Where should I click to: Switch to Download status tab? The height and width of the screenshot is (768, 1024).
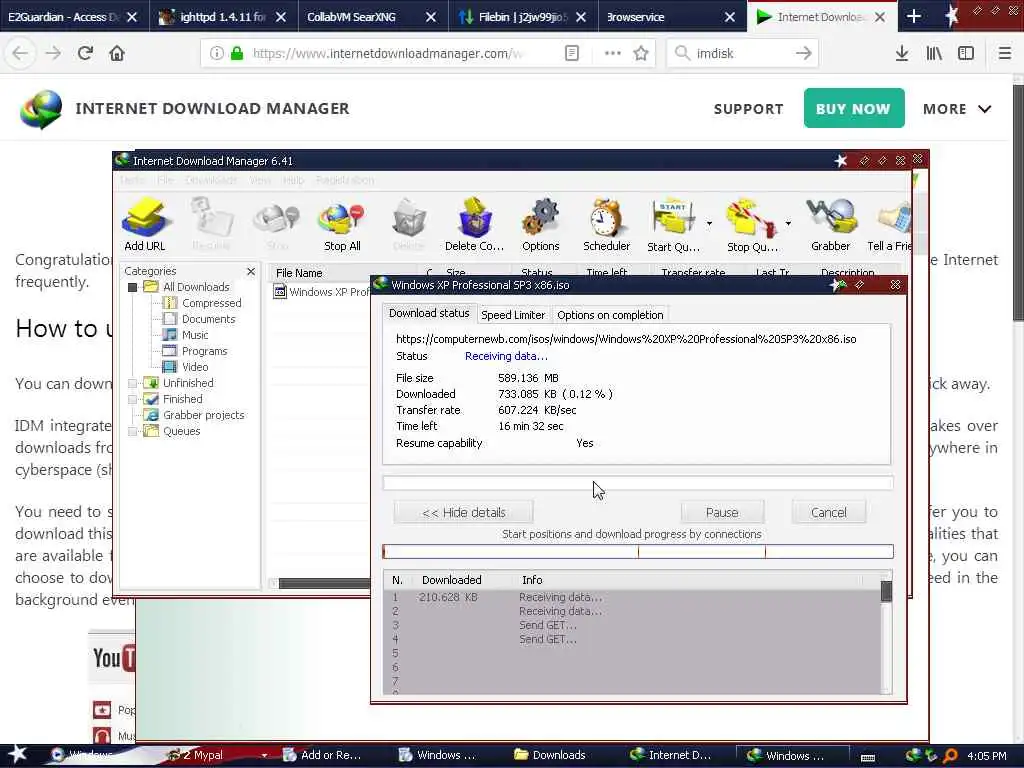429,313
